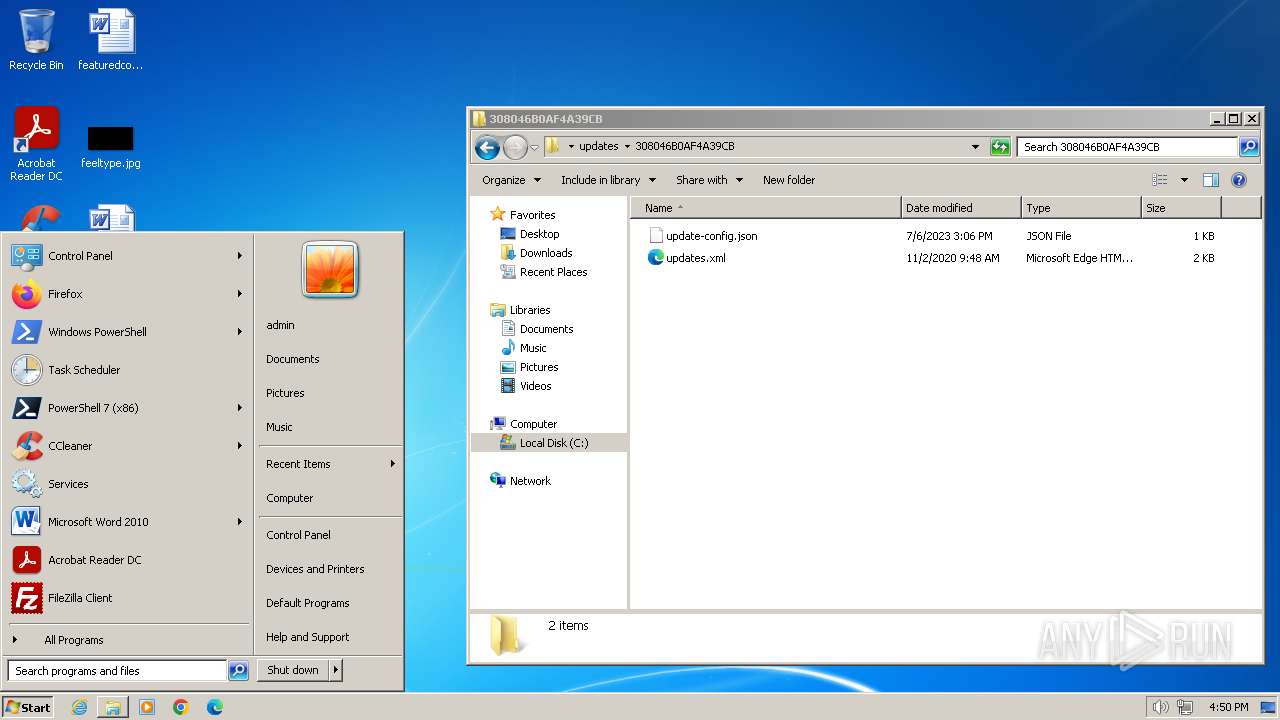Select Local Disk (C:) in navigation tree
Viewport: 1280px width, 720px height.
[553, 443]
